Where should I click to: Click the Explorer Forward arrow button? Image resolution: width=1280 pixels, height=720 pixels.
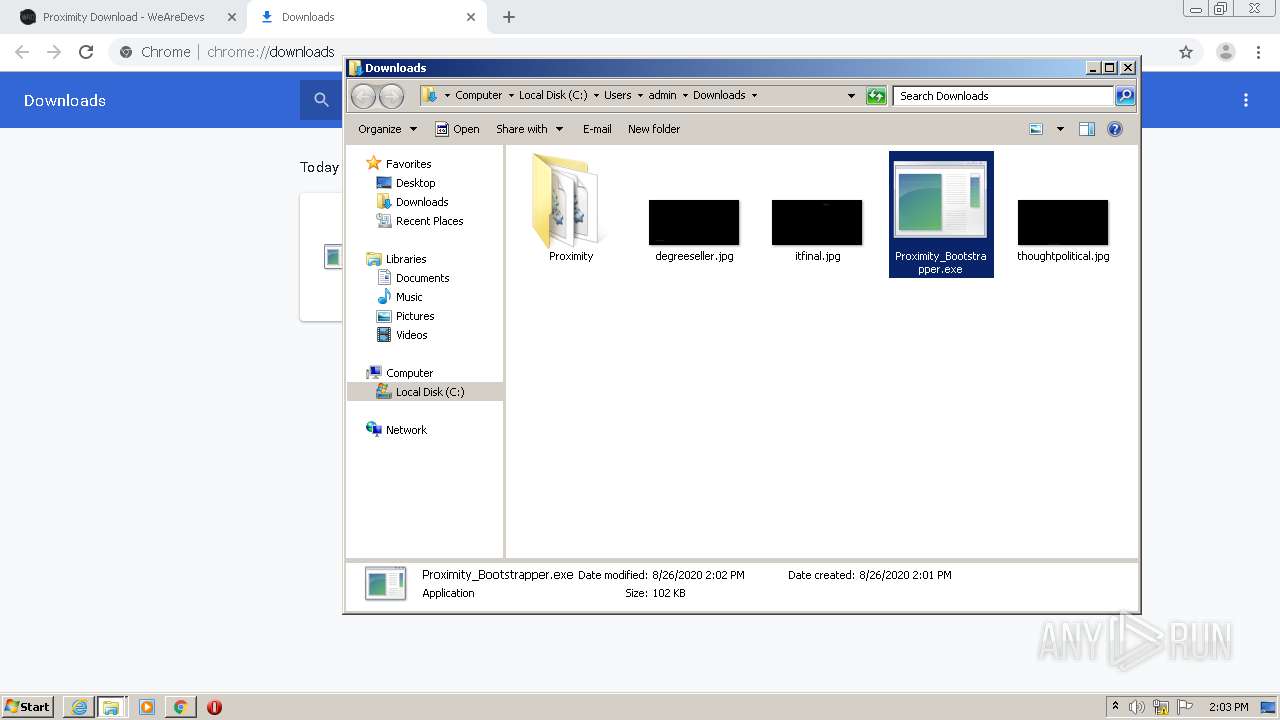click(391, 96)
